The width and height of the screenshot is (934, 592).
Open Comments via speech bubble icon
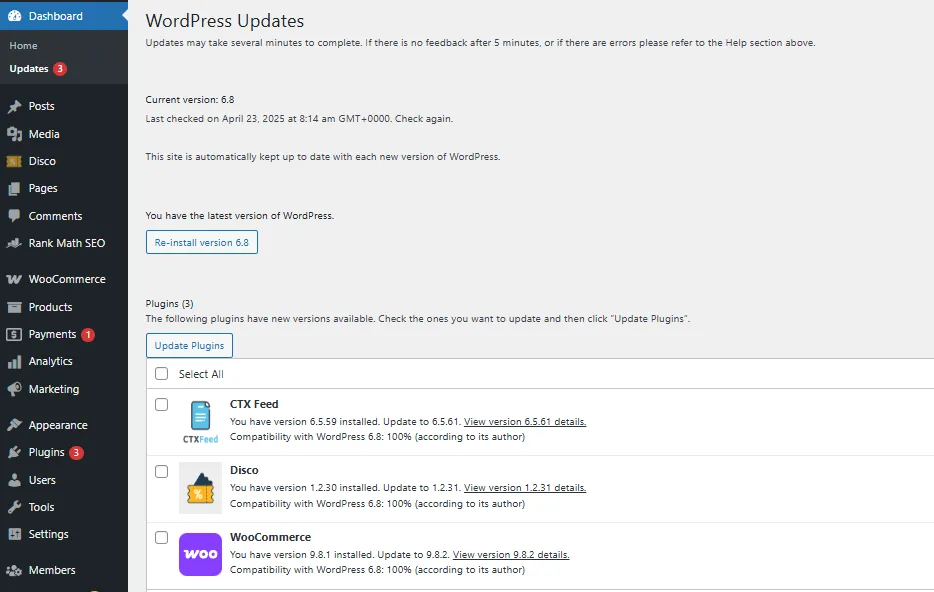coord(14,216)
